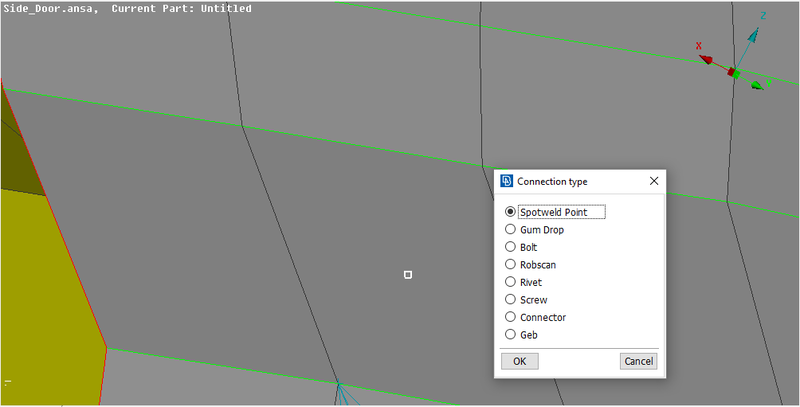Confirm with the OK button

tap(519, 361)
